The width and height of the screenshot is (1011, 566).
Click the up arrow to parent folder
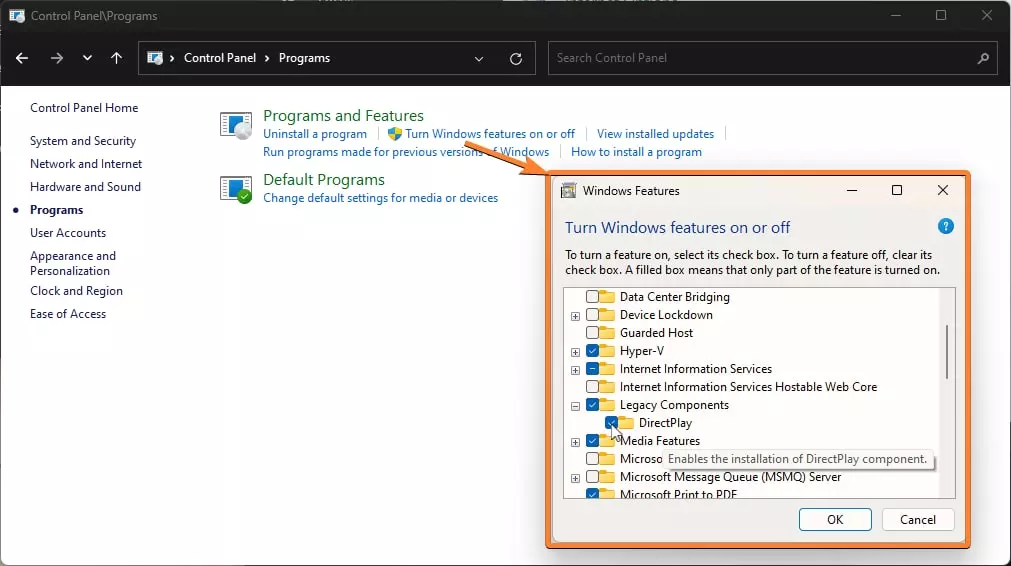click(116, 58)
